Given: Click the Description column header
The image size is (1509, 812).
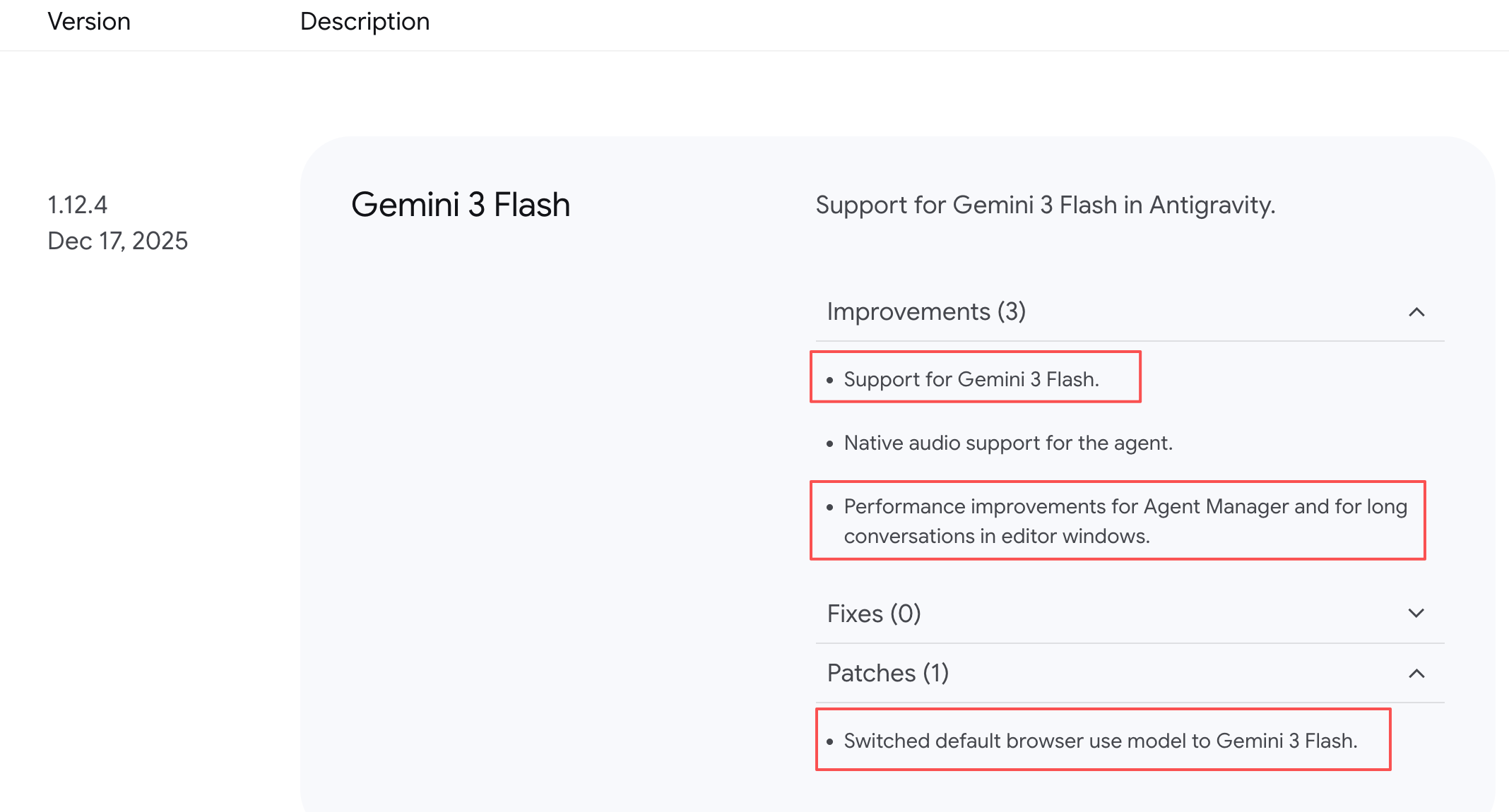Looking at the screenshot, I should coord(365,22).
